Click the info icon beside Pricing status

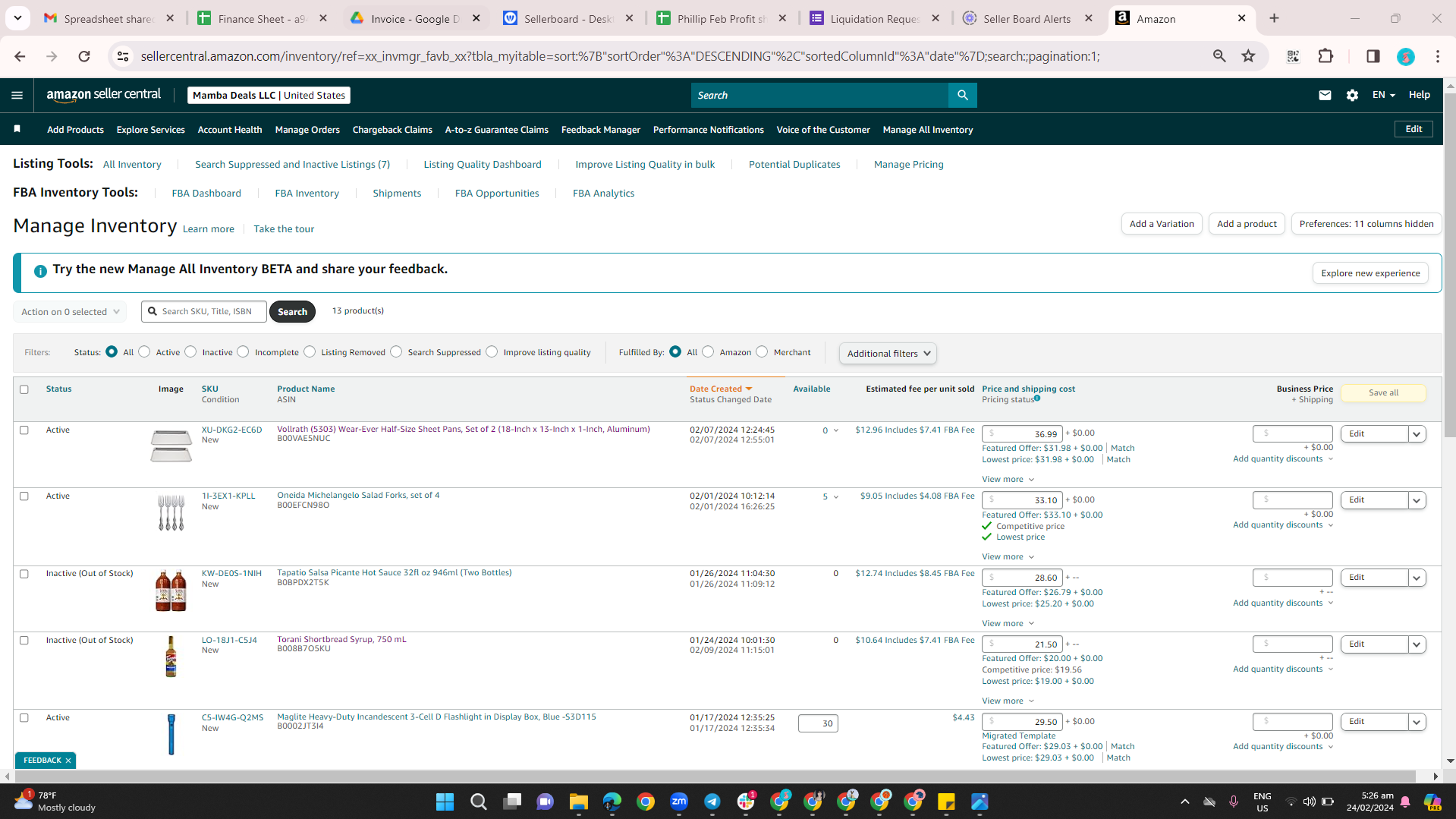(1037, 398)
